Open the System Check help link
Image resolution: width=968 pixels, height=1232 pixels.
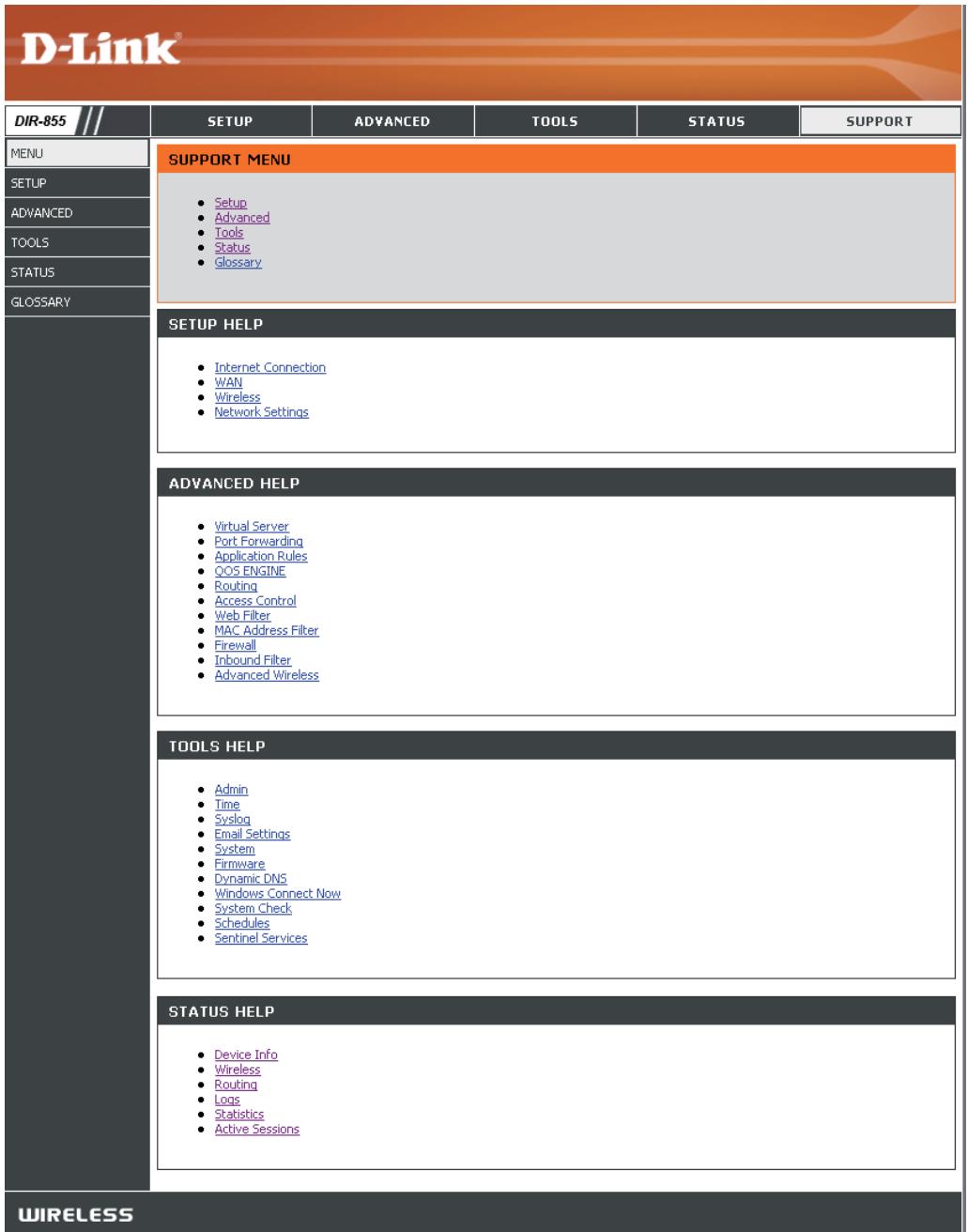[x=253, y=909]
